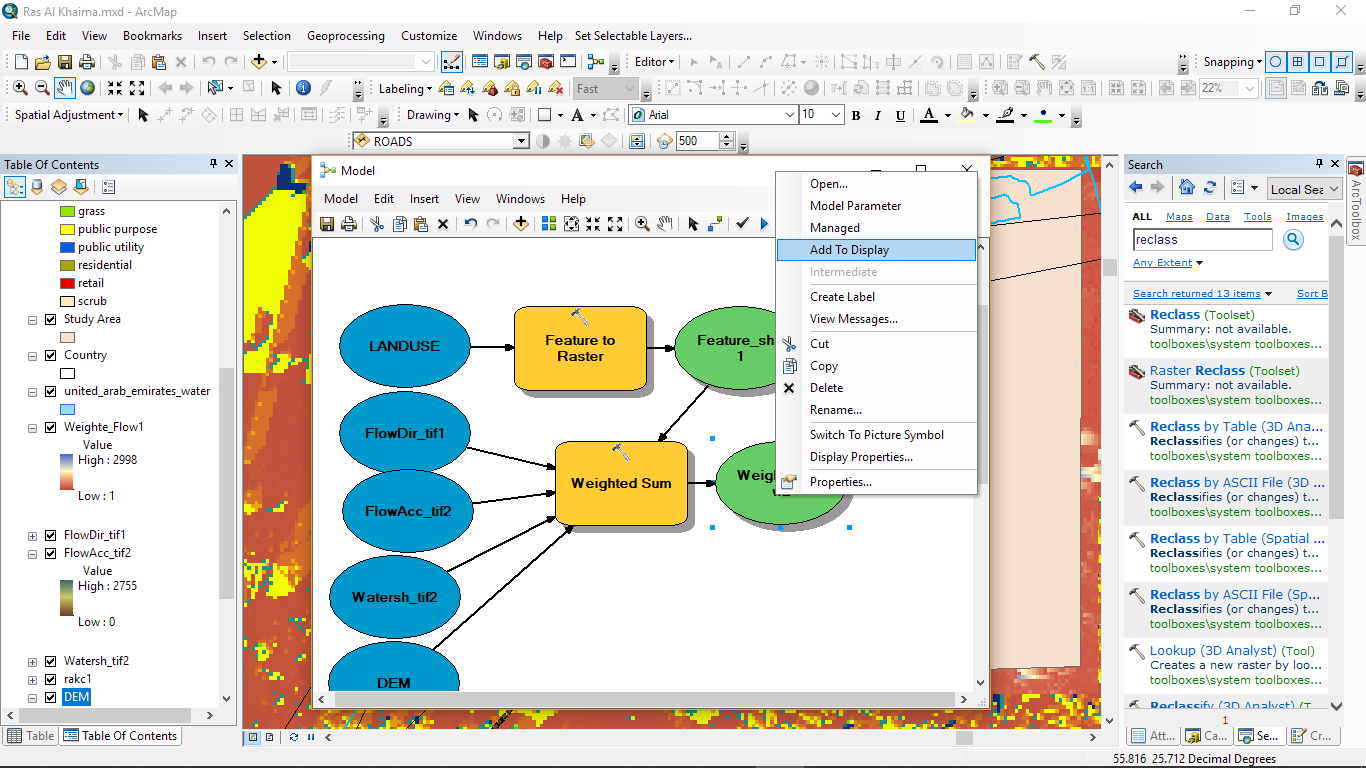1366x768 pixels.
Task: Enable Point Snapping on Snapping toolbar
Action: click(x=1275, y=62)
